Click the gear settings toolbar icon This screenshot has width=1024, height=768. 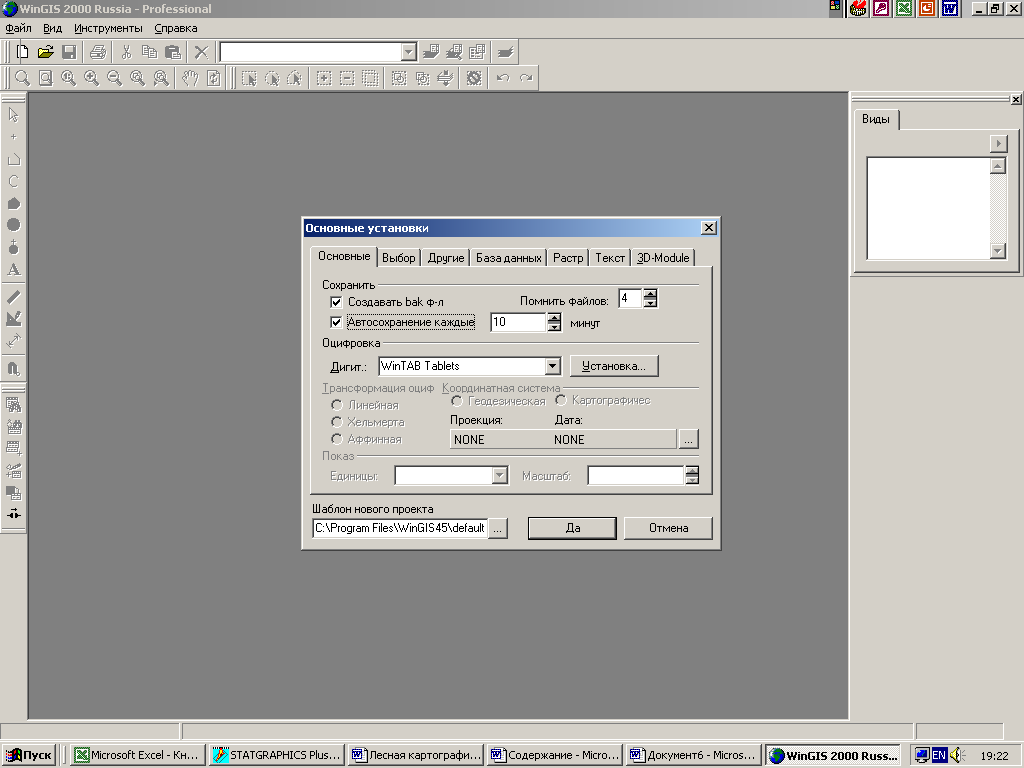[474, 78]
